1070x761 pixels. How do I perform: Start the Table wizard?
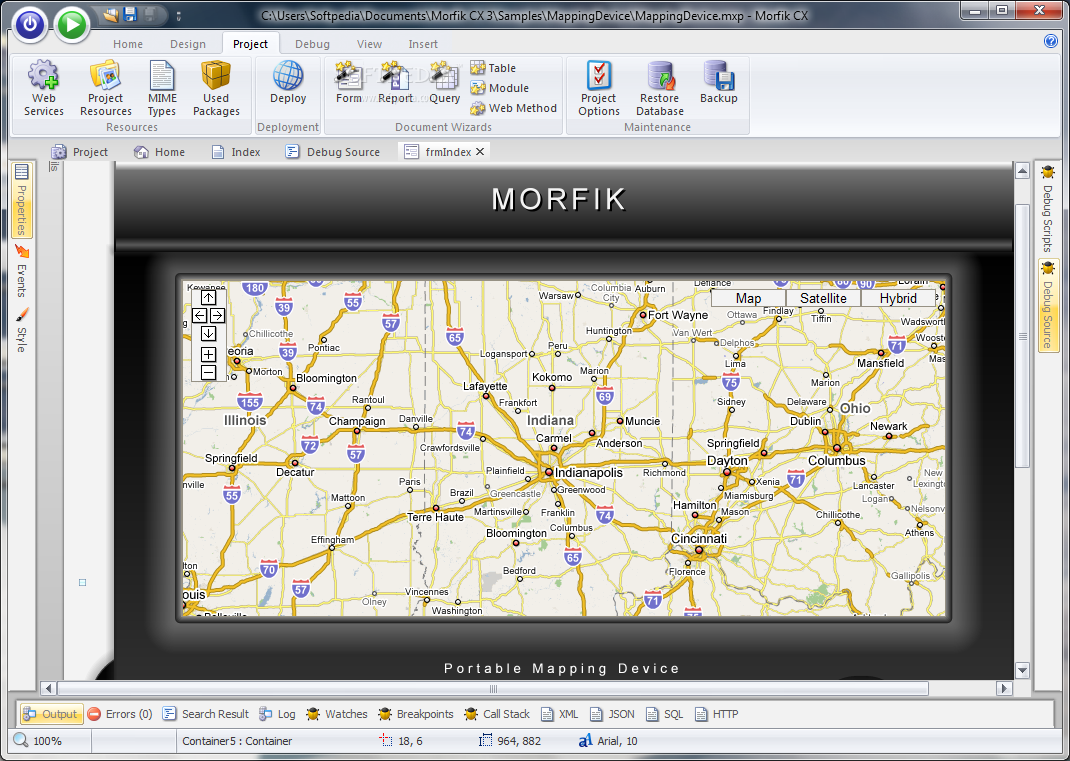click(493, 68)
